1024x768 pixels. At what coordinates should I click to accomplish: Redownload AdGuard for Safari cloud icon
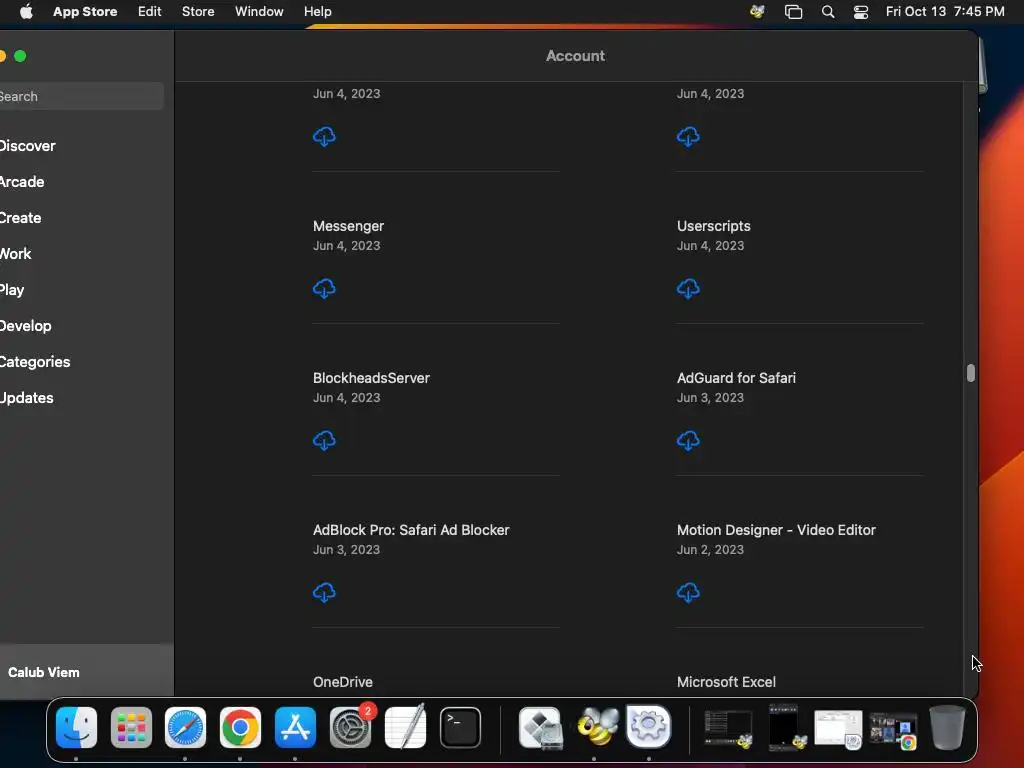coord(688,440)
